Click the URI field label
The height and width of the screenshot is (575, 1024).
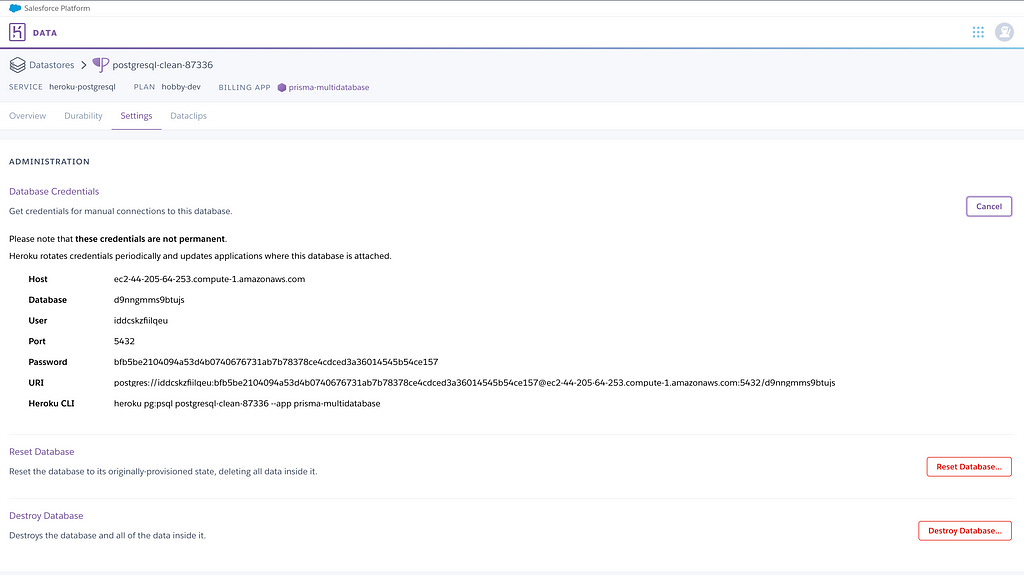(x=36, y=383)
